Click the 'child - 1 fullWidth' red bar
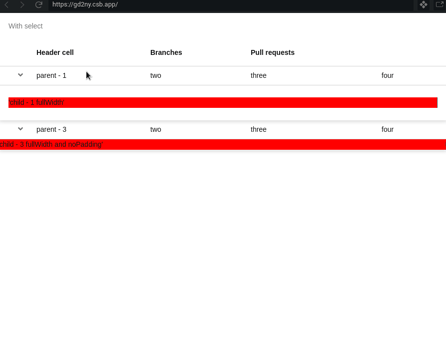 click(x=223, y=103)
